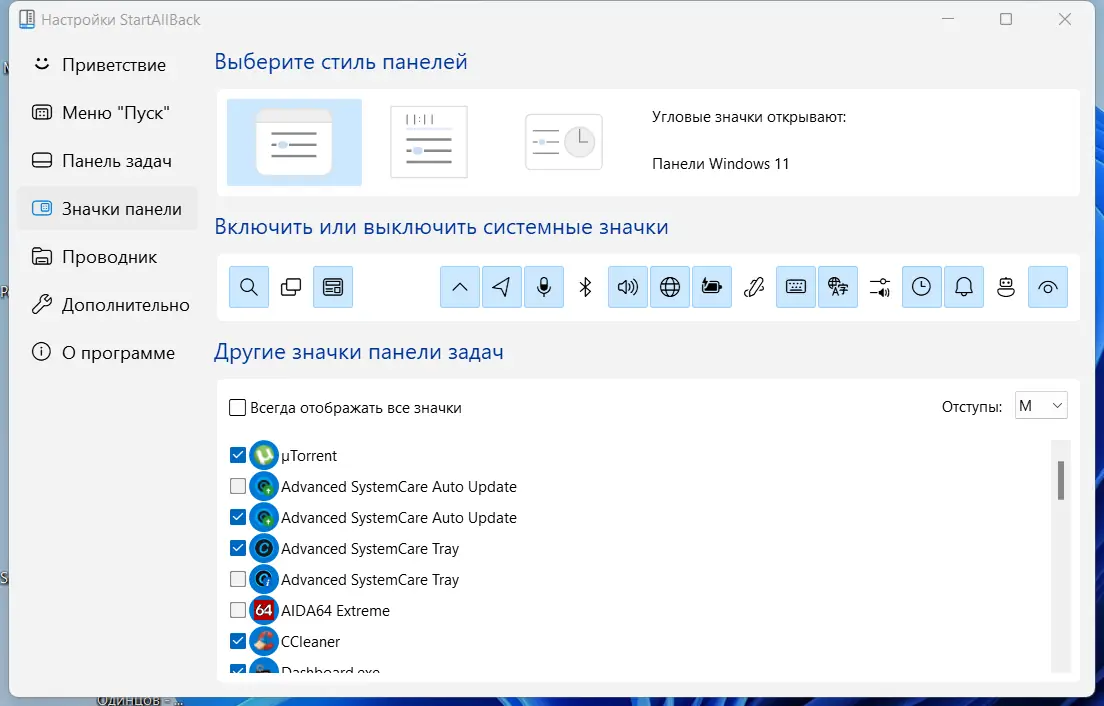Open the Приветствие section
1104x706 pixels.
(107, 65)
